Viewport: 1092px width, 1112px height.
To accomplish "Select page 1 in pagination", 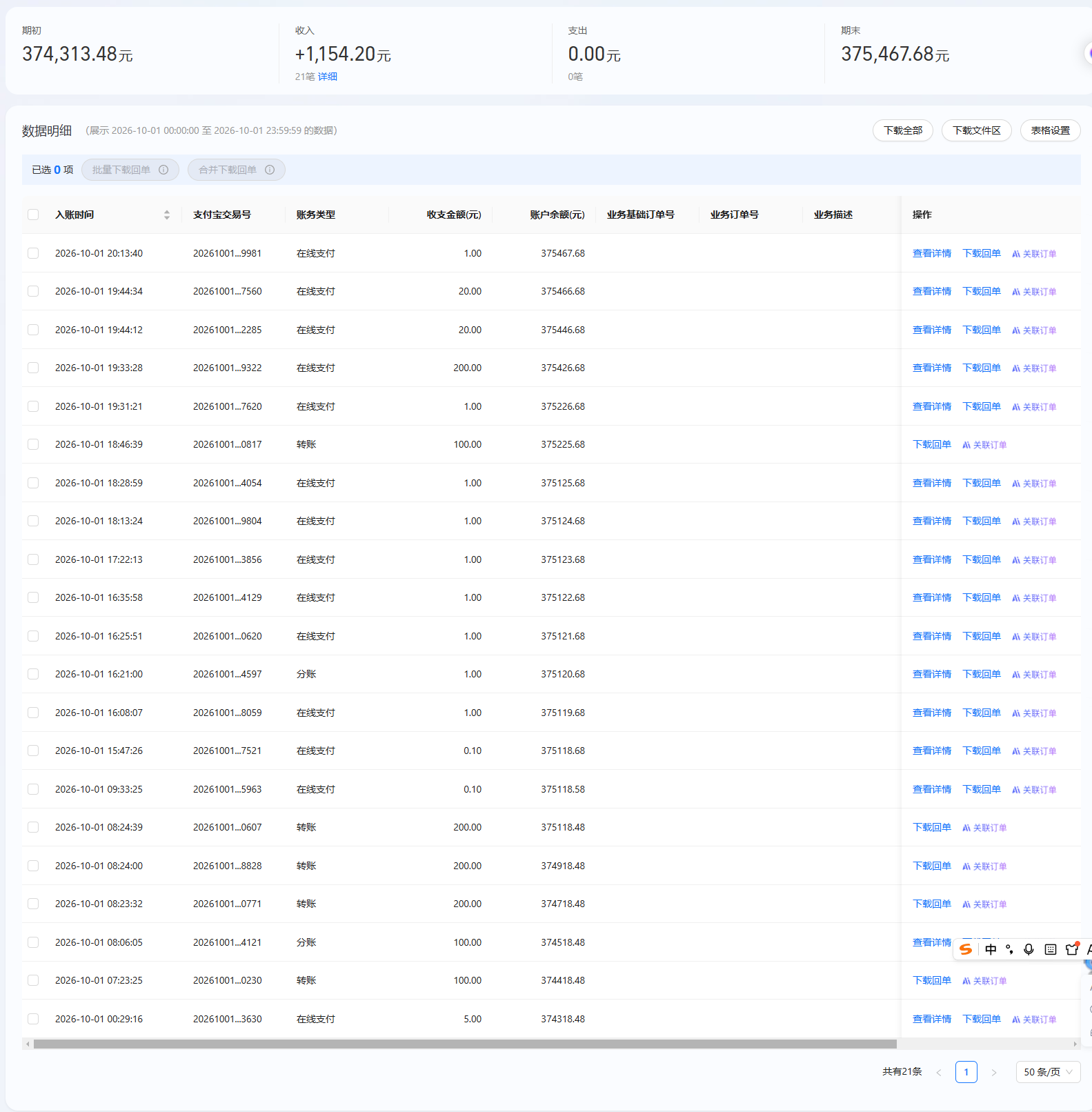I will 966,1072.
